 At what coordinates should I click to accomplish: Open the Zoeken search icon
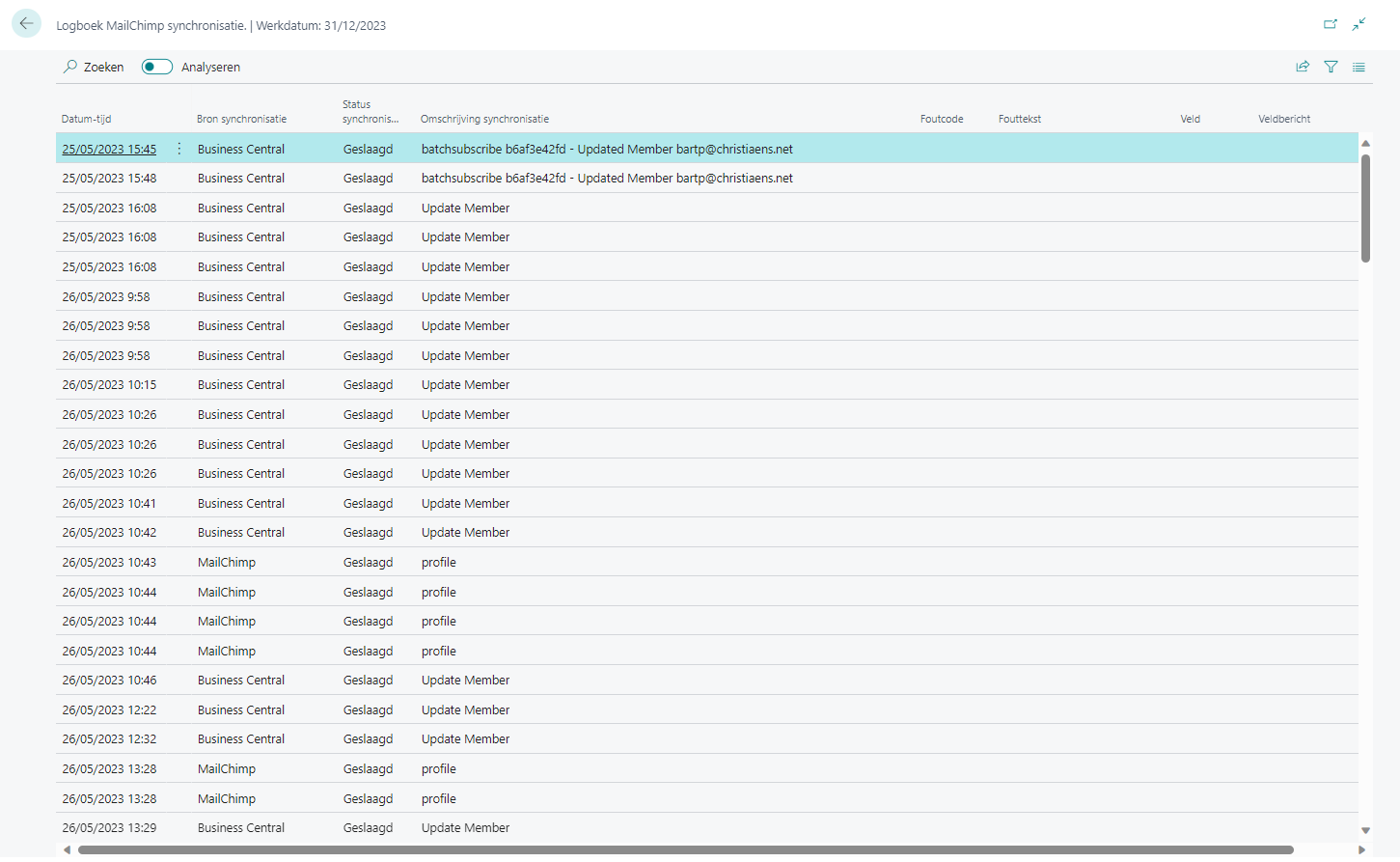(x=70, y=67)
